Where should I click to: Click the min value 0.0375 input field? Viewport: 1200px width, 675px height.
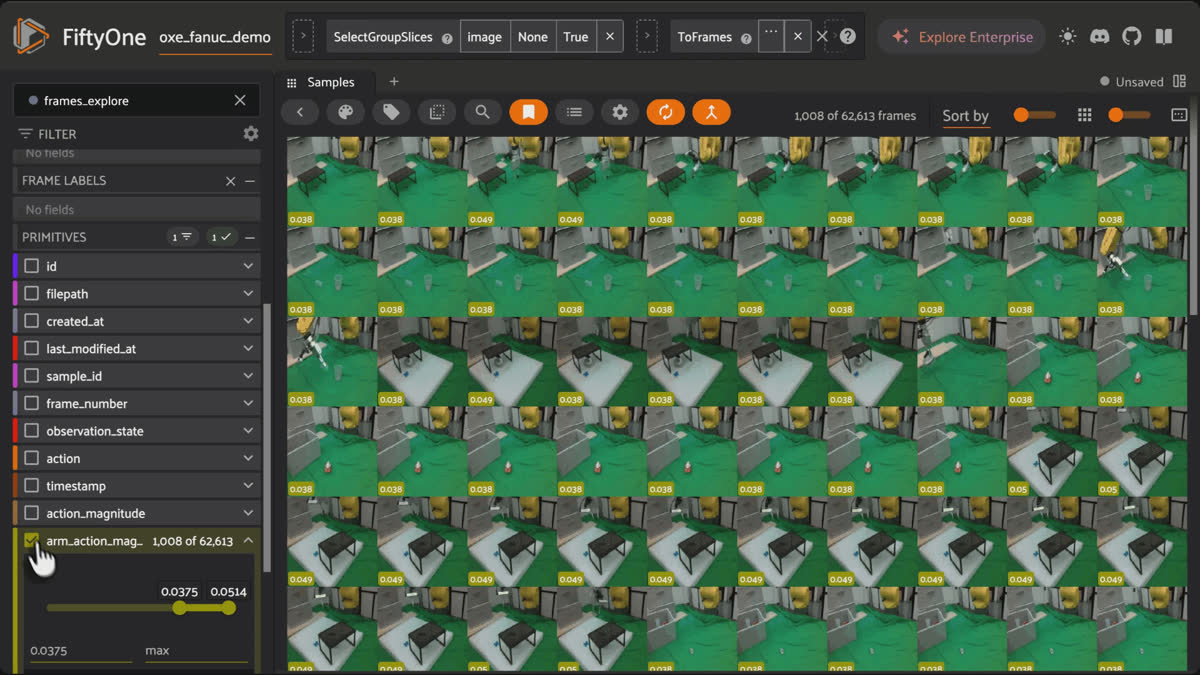click(80, 651)
